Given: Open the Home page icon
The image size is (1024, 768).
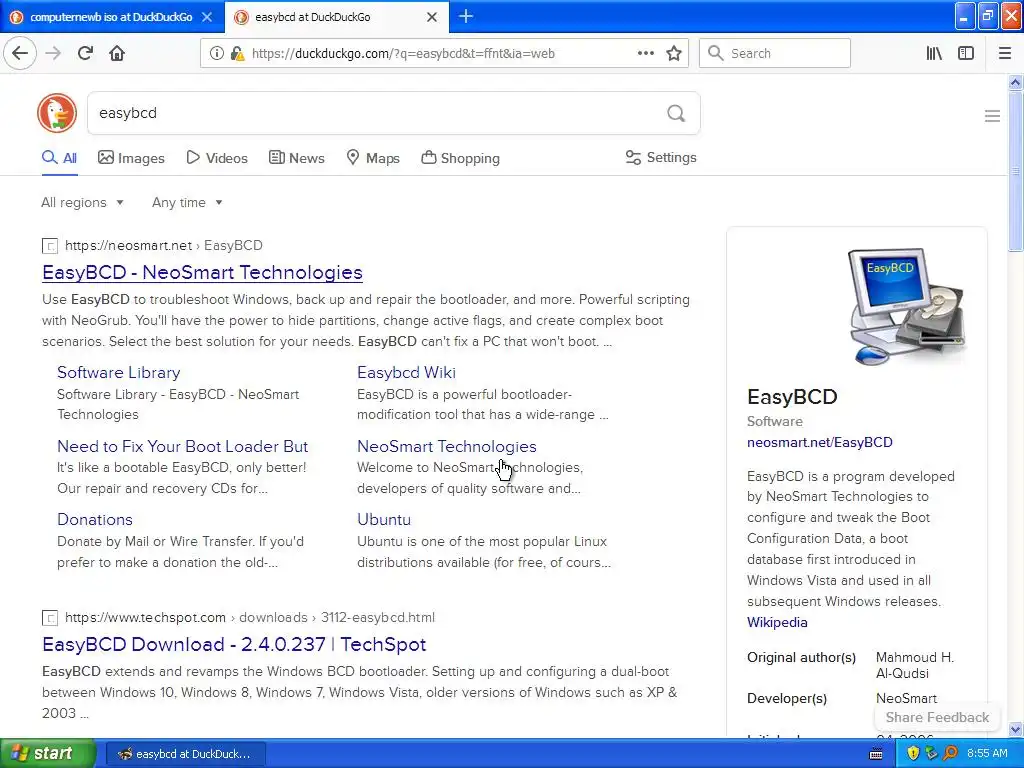Looking at the screenshot, I should click(x=117, y=54).
